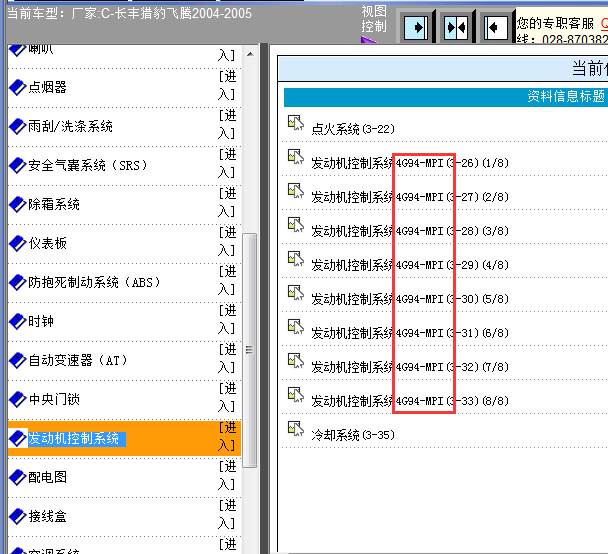Select 除霜系统 category
This screenshot has height=554, width=608.
point(54,204)
